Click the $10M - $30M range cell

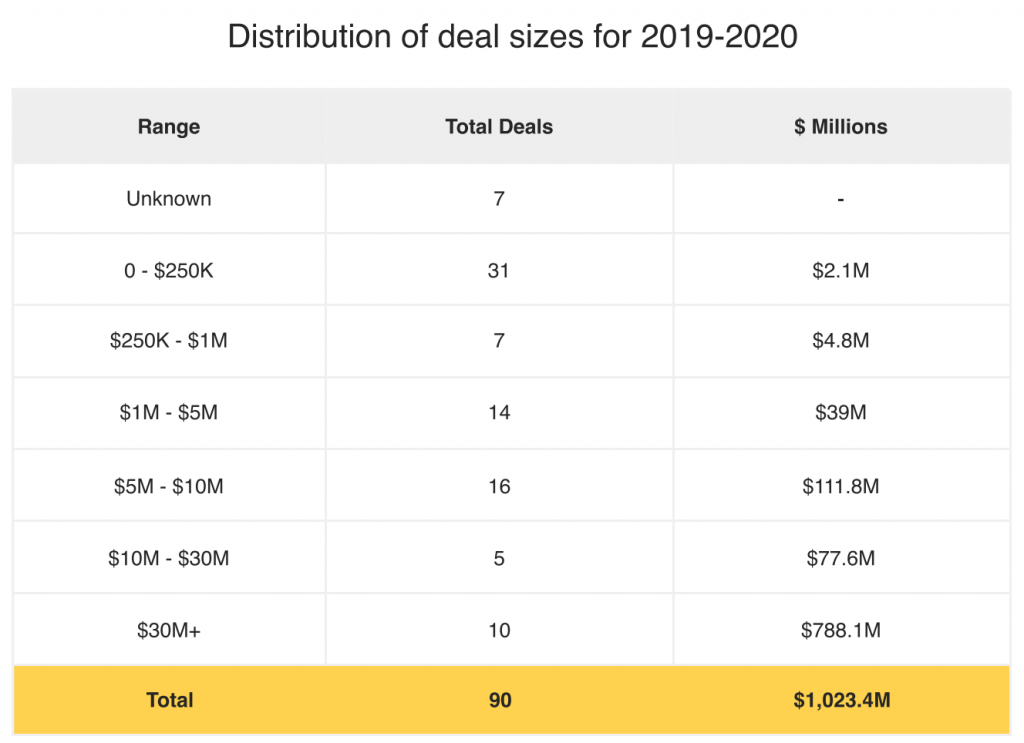(169, 558)
